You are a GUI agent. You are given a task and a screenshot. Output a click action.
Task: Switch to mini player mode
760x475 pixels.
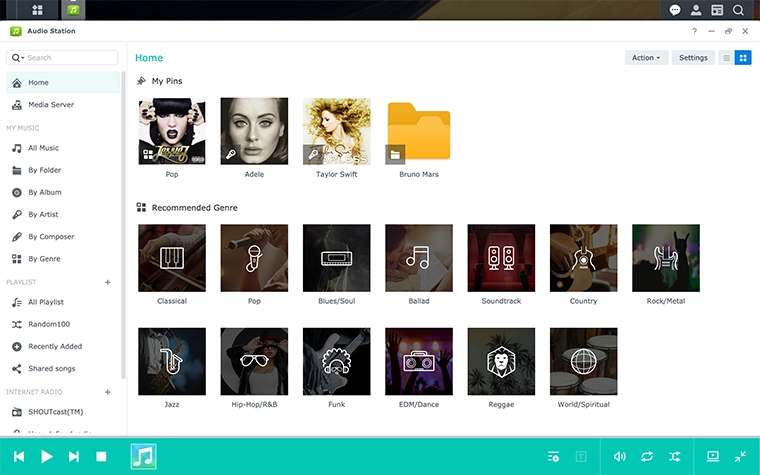pos(740,456)
